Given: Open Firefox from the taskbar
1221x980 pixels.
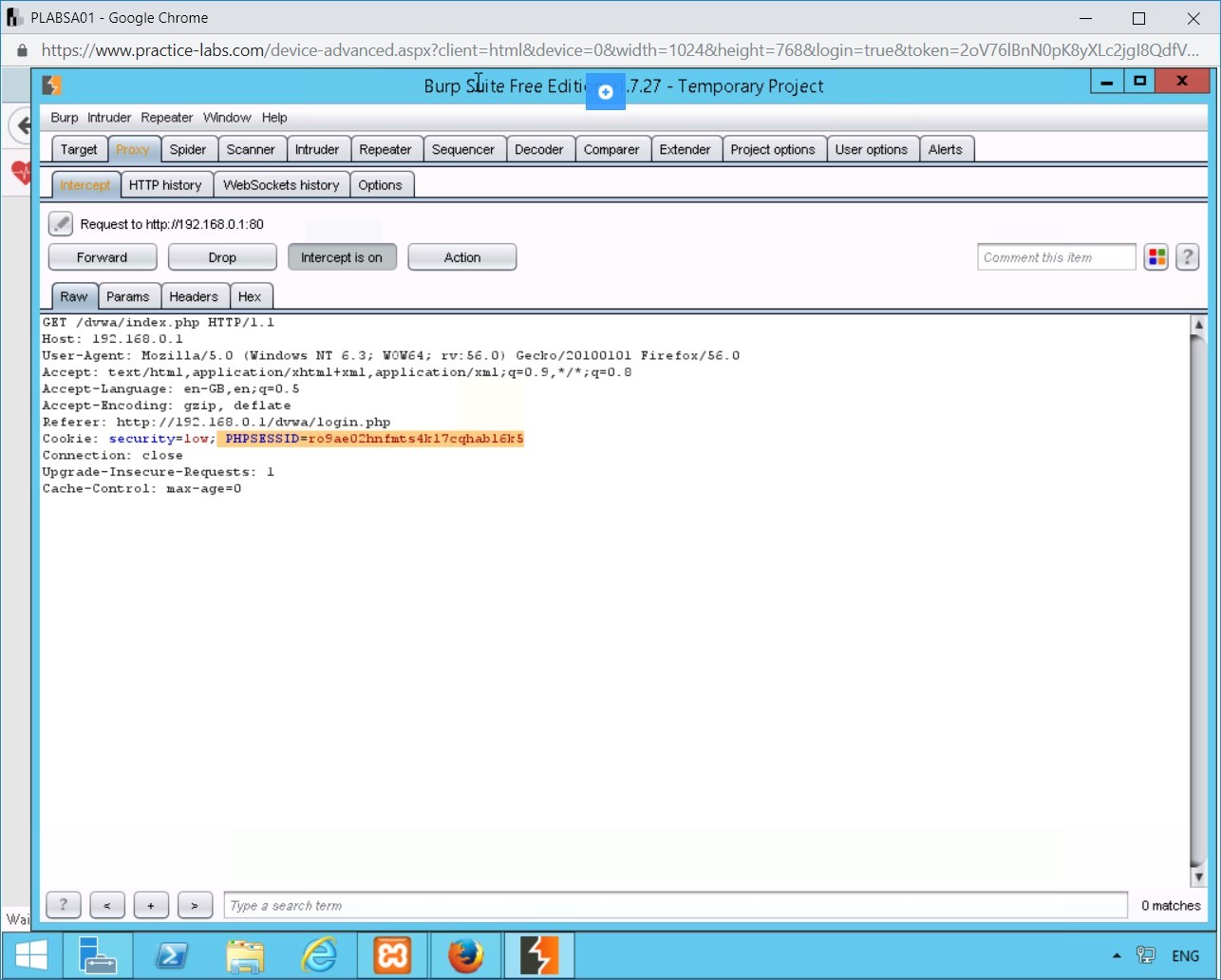Looking at the screenshot, I should [465, 955].
